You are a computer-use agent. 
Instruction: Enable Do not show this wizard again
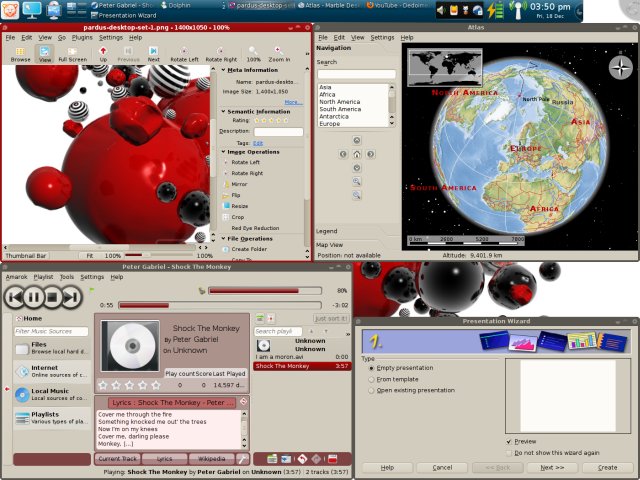[510, 452]
